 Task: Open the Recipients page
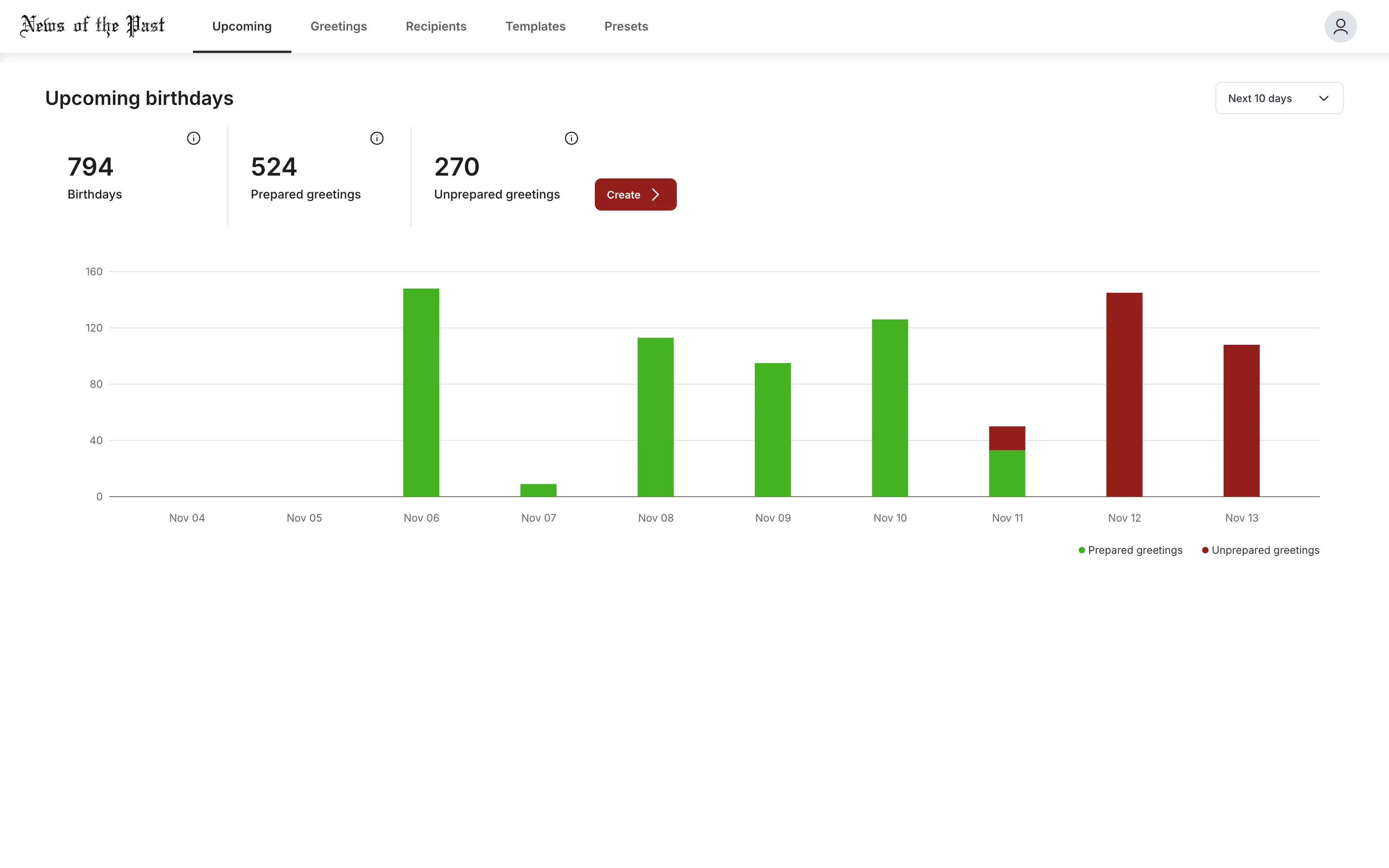tap(436, 26)
